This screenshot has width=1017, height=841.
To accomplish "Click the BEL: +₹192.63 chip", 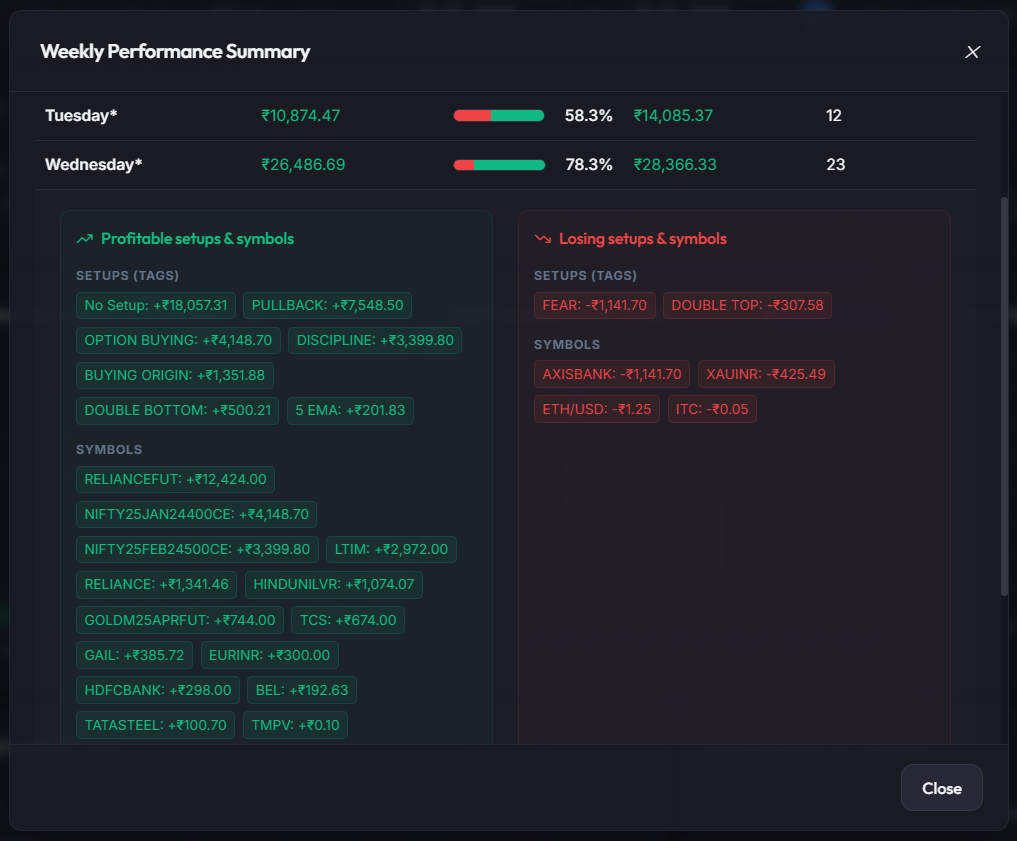I will (x=302, y=690).
